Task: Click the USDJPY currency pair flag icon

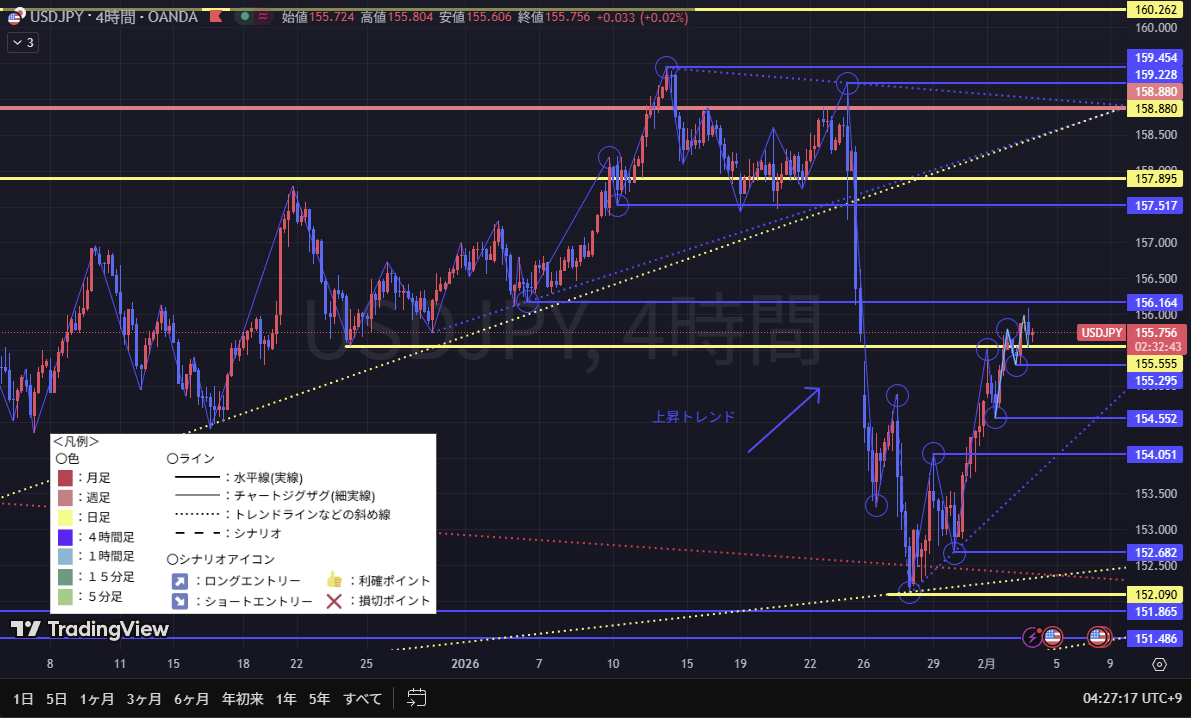Action: [x=16, y=16]
